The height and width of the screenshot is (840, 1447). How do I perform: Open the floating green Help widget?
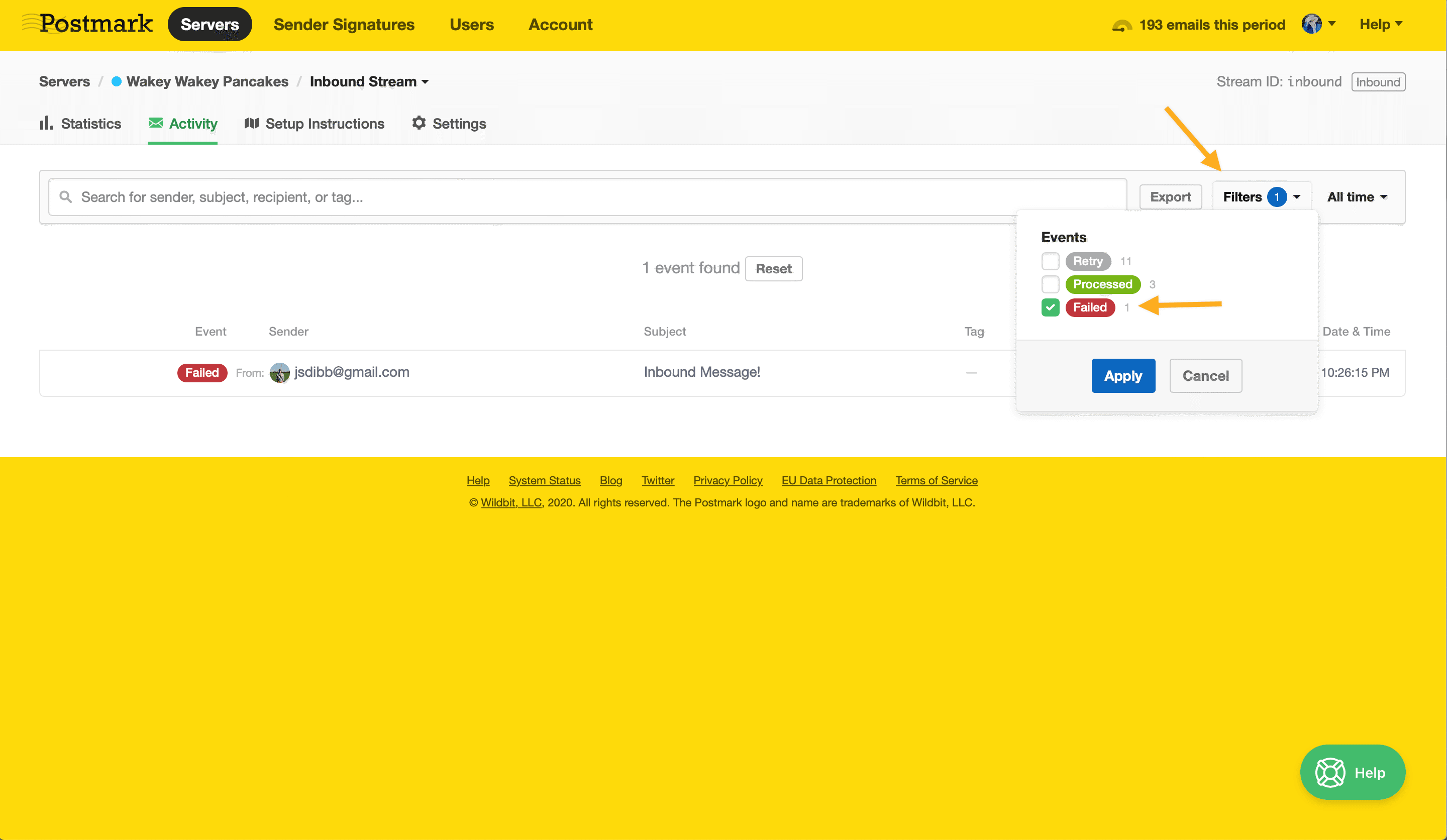1352,772
